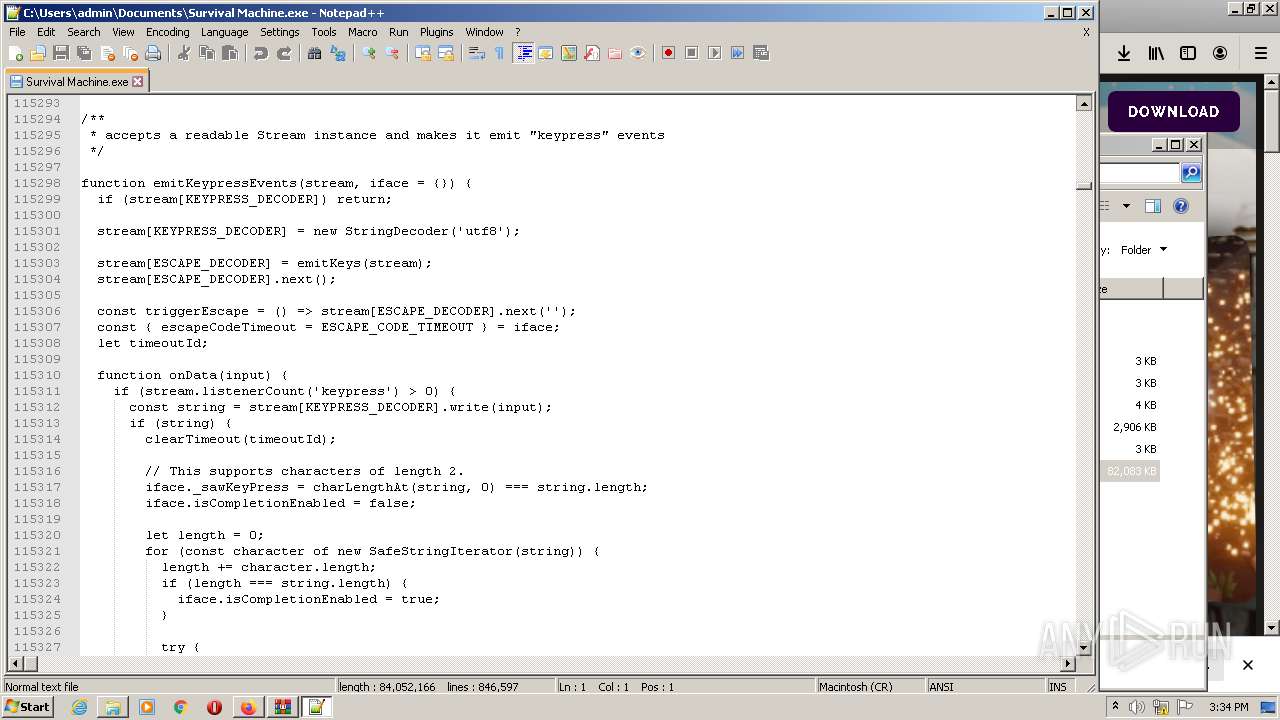Viewport: 1280px width, 720px height.
Task: Cut selection with the scissors icon
Action: click(184, 53)
